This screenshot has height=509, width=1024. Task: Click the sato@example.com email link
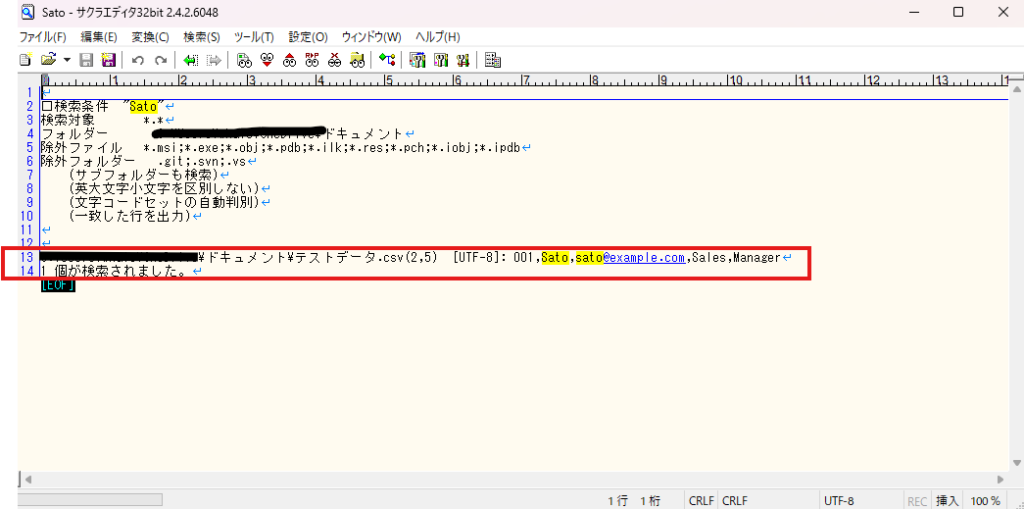pyautogui.click(x=643, y=258)
